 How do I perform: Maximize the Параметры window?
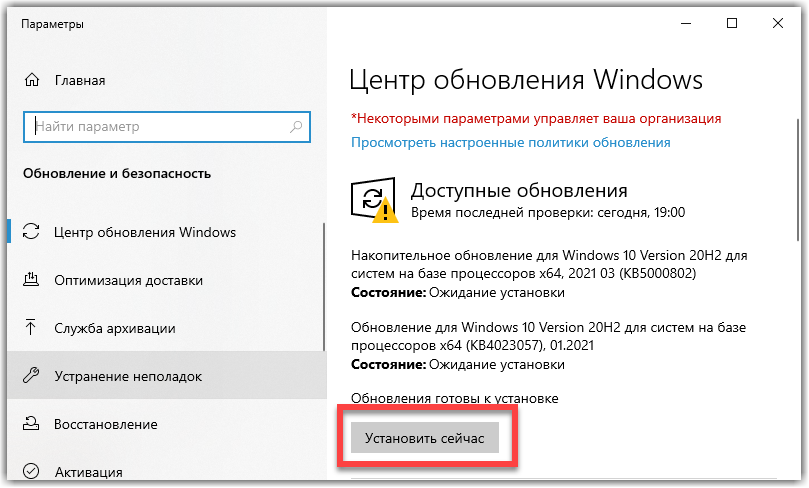(733, 22)
